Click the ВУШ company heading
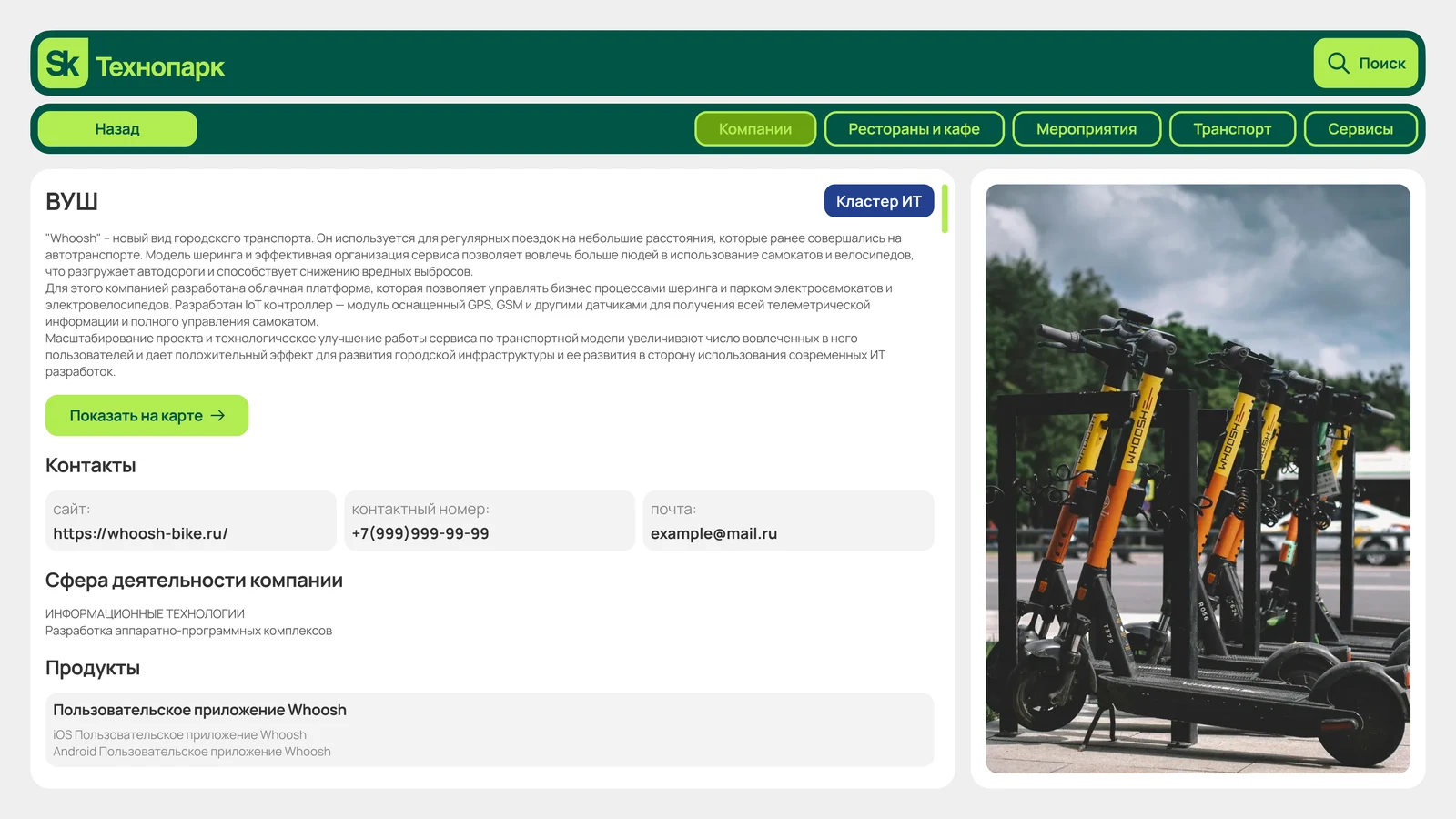This screenshot has width=1456, height=819. (x=72, y=201)
